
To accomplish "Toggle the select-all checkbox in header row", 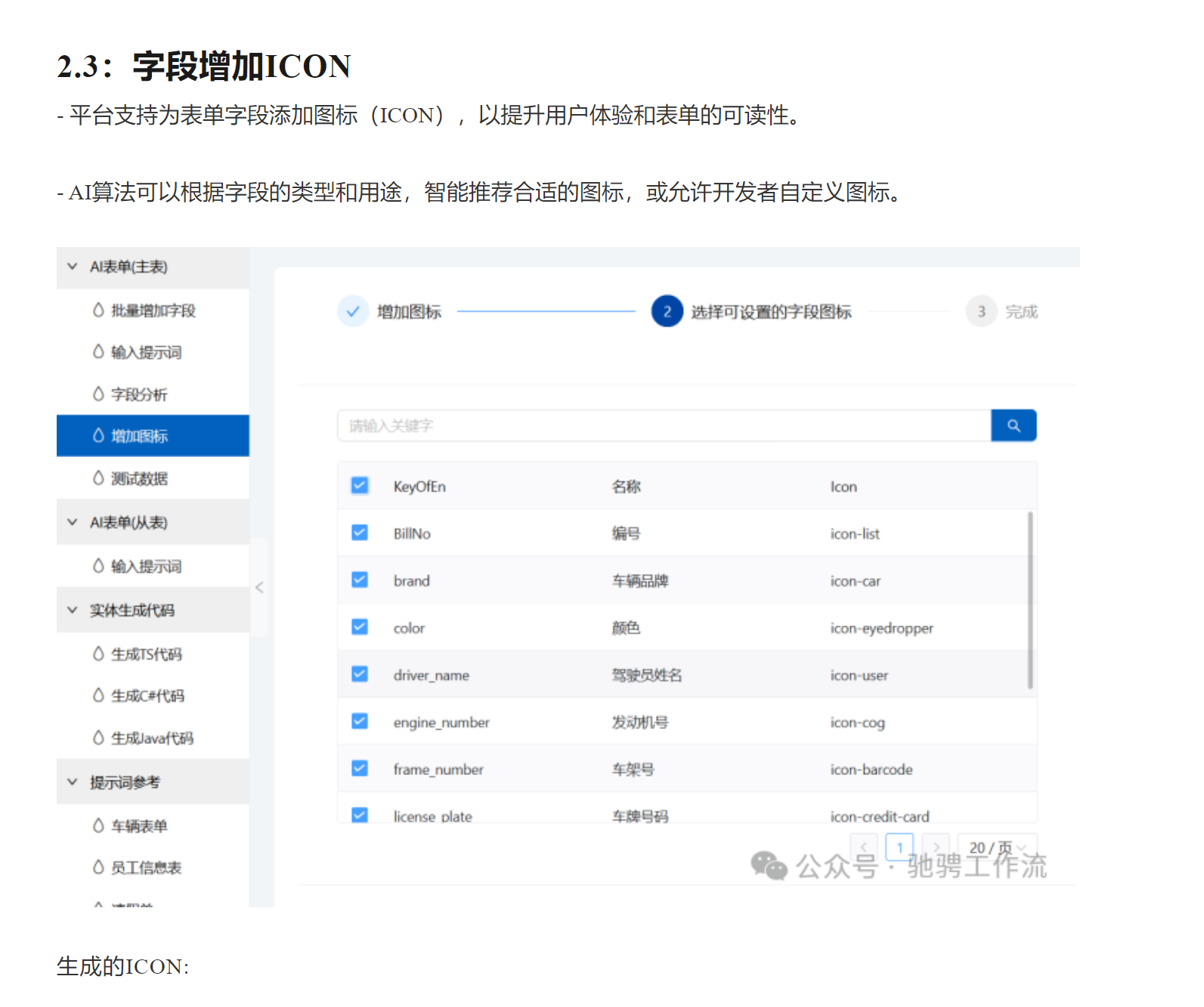I will coord(360,486).
